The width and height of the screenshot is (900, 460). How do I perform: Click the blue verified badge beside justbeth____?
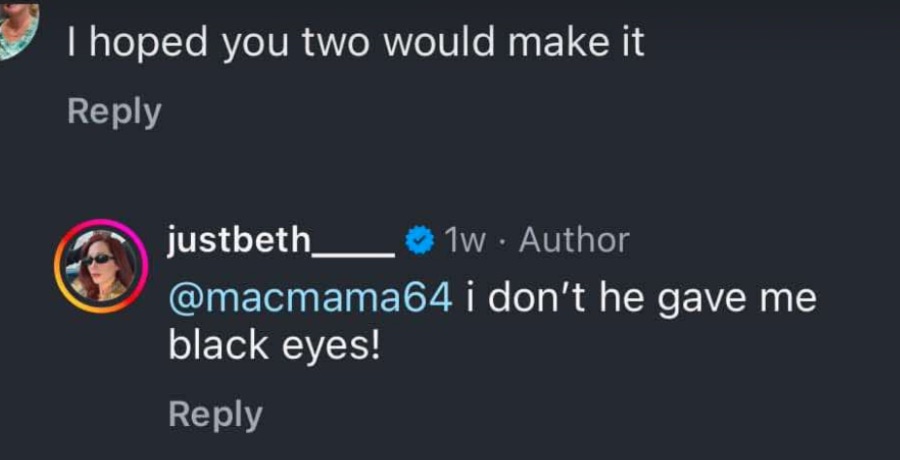tap(420, 241)
